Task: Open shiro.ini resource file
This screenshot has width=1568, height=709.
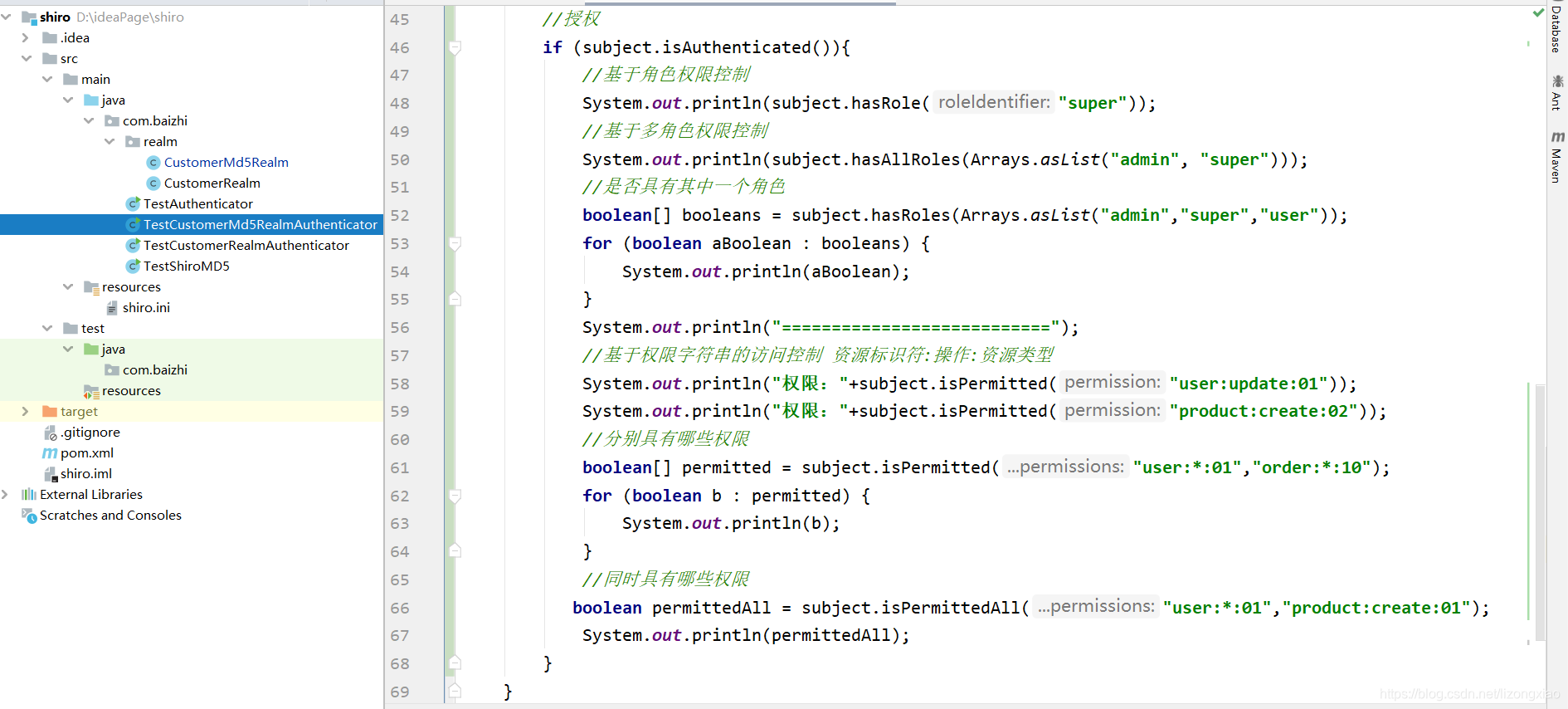Action: click(146, 307)
